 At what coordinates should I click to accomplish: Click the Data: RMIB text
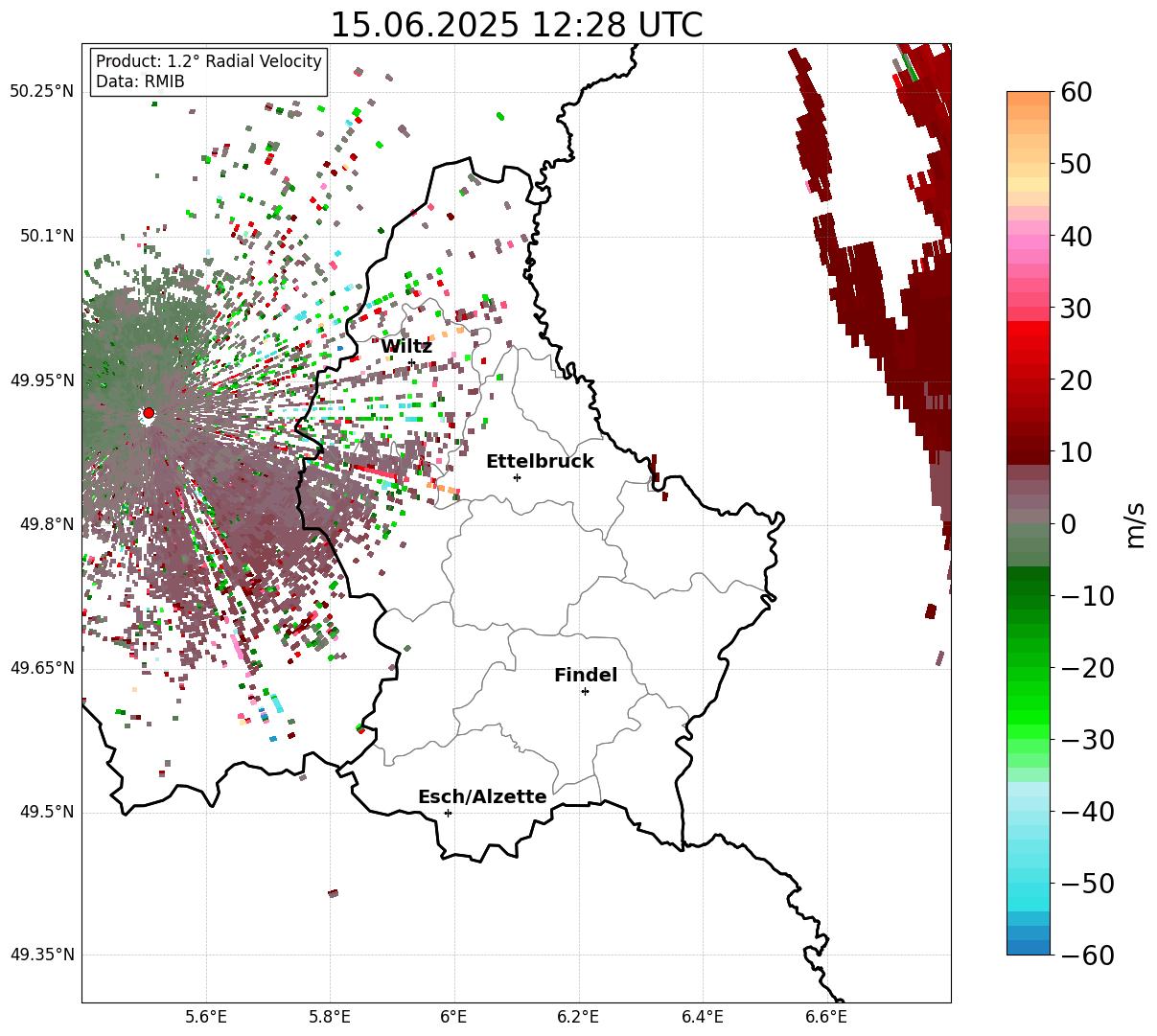click(140, 82)
